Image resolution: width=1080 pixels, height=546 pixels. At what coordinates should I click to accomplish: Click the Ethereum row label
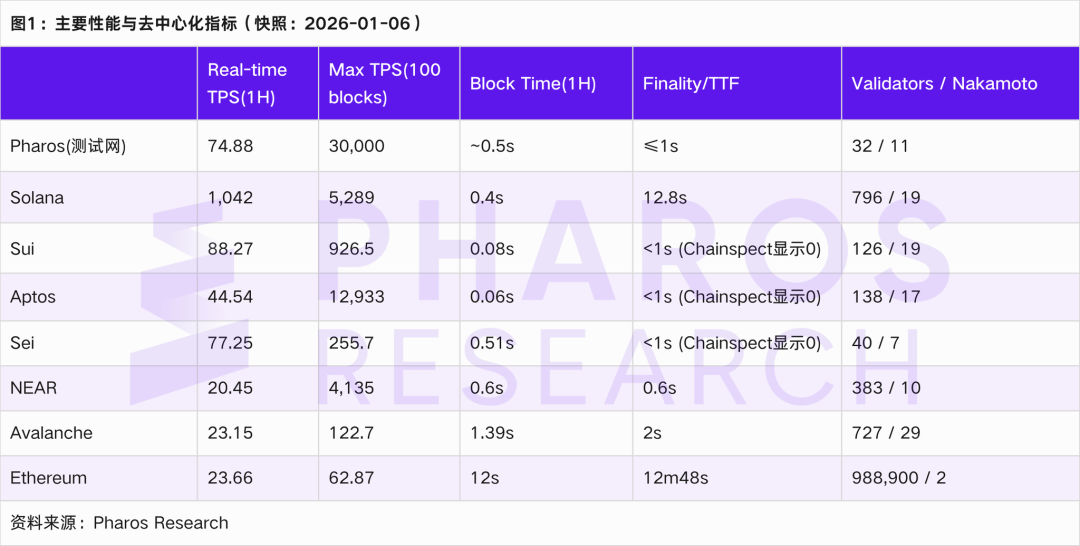48,478
